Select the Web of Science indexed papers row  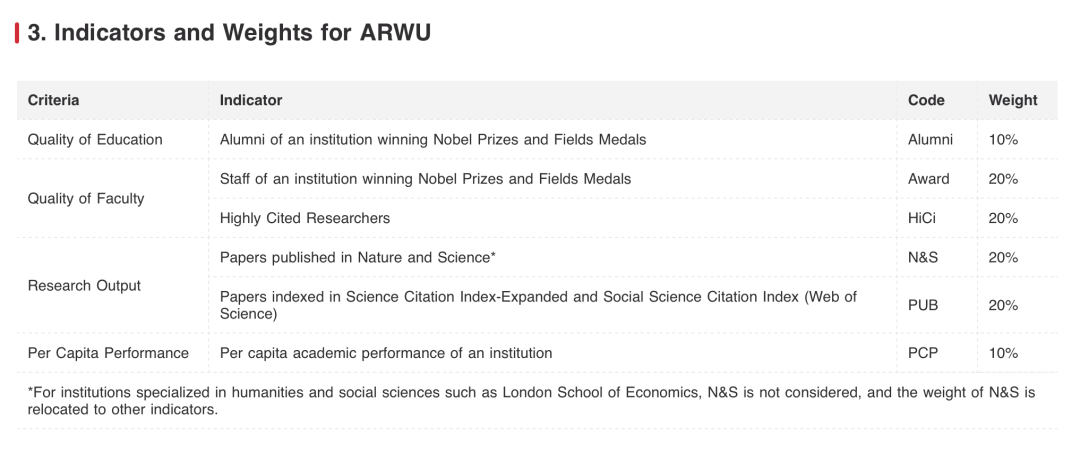538,305
